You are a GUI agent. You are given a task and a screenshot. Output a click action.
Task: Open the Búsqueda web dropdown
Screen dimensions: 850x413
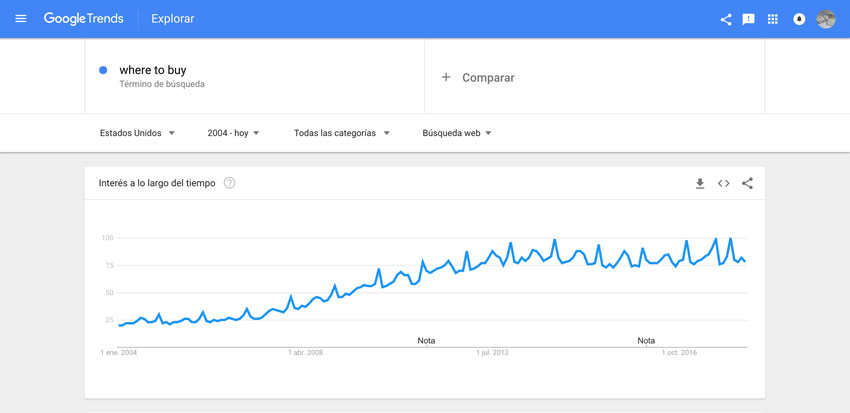coord(456,133)
